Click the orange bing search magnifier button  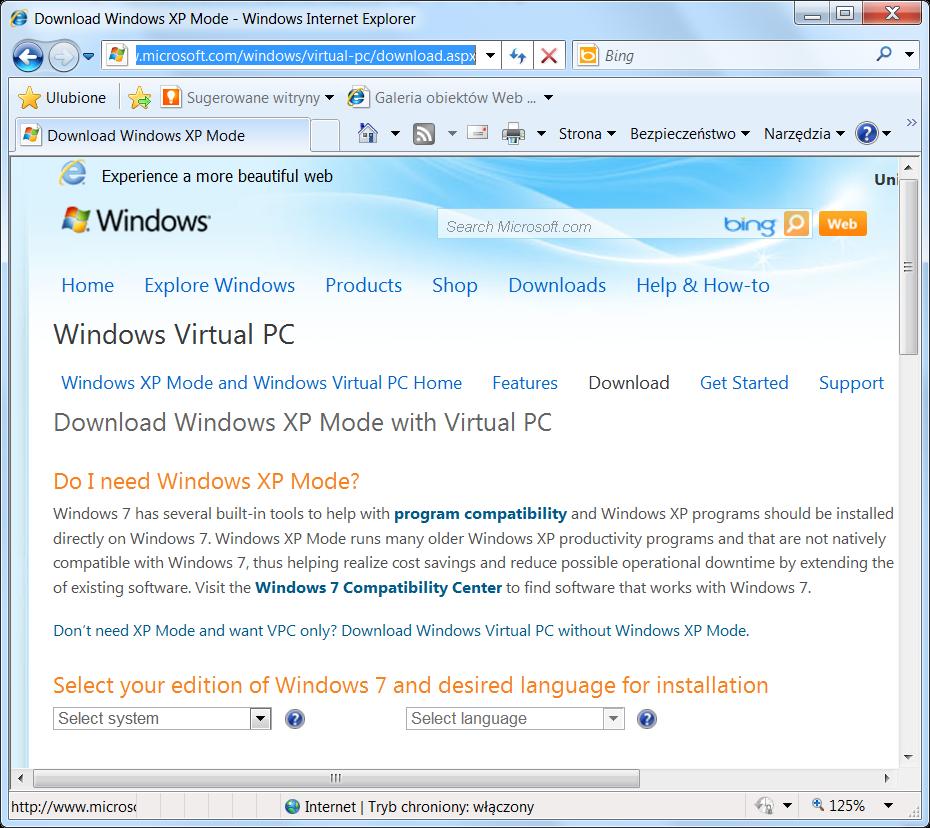click(796, 224)
